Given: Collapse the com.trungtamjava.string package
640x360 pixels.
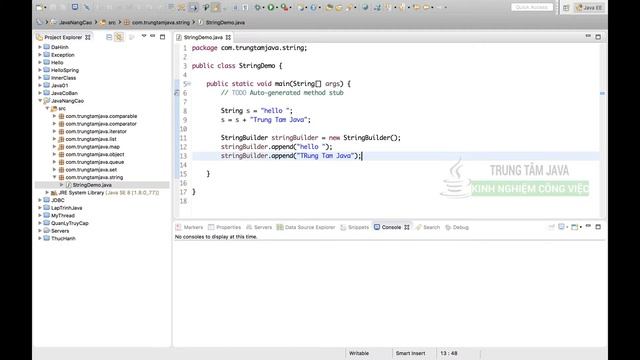Looking at the screenshot, I should click(x=54, y=178).
